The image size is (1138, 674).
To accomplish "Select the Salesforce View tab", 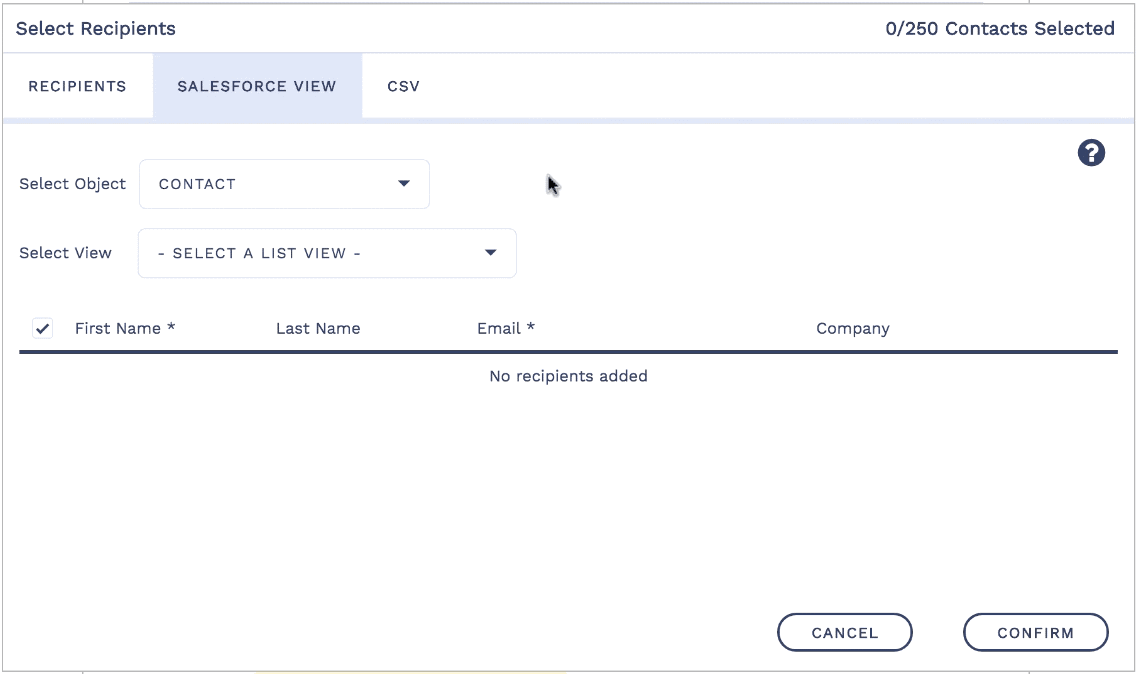I will coord(257,86).
